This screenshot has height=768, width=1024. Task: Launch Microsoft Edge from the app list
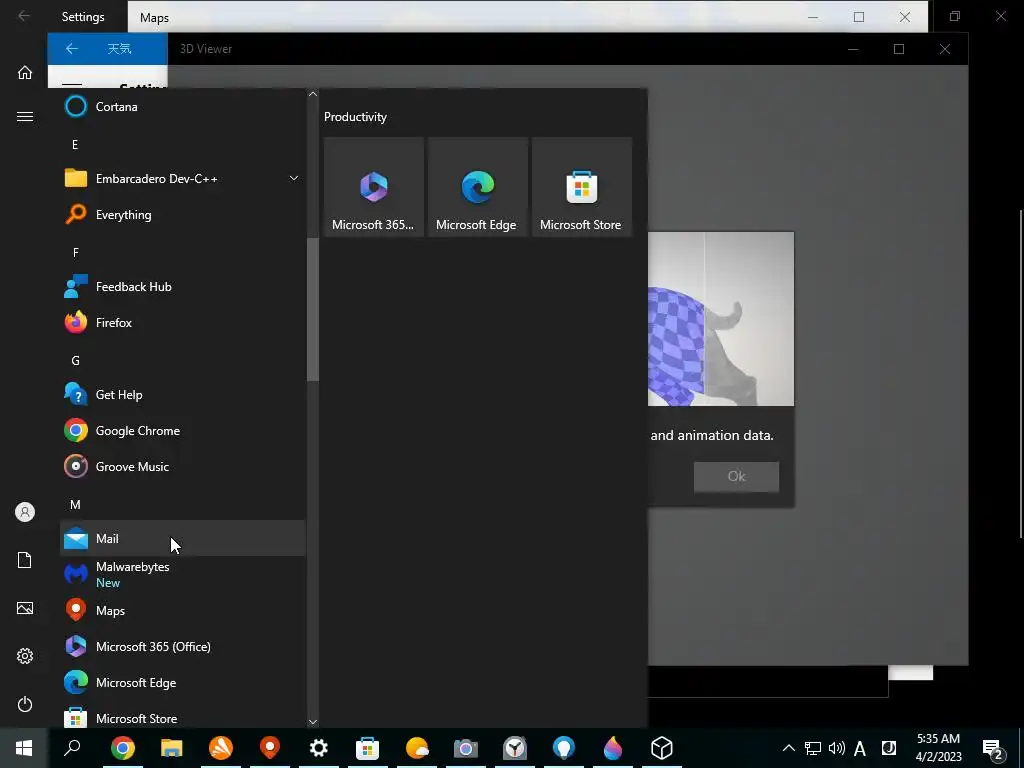(183, 682)
